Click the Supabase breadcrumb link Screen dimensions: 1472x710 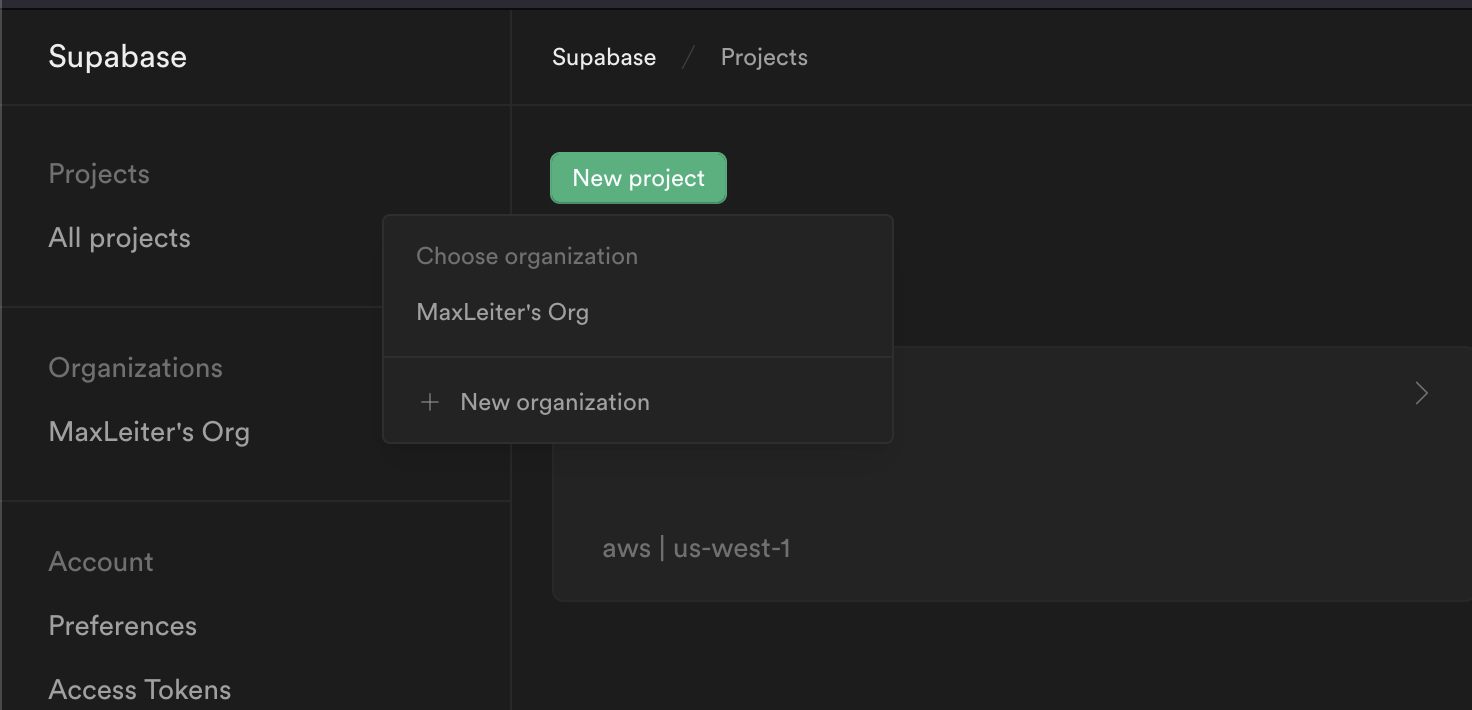pos(603,57)
